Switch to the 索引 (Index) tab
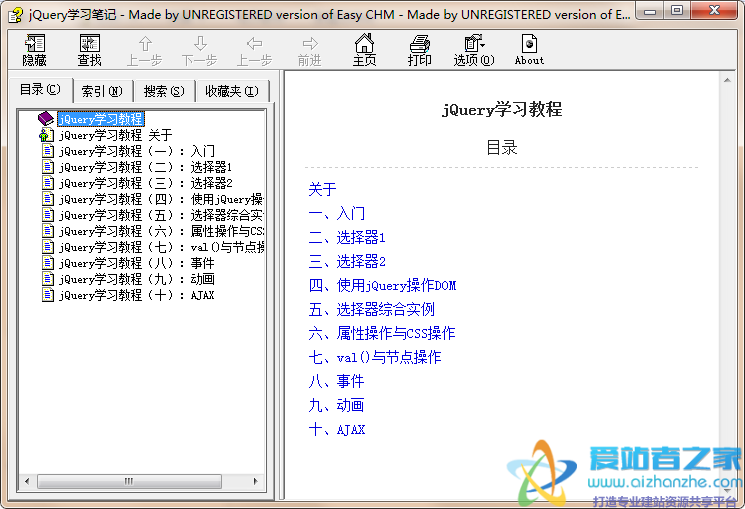This screenshot has width=745, height=509. pos(102,91)
